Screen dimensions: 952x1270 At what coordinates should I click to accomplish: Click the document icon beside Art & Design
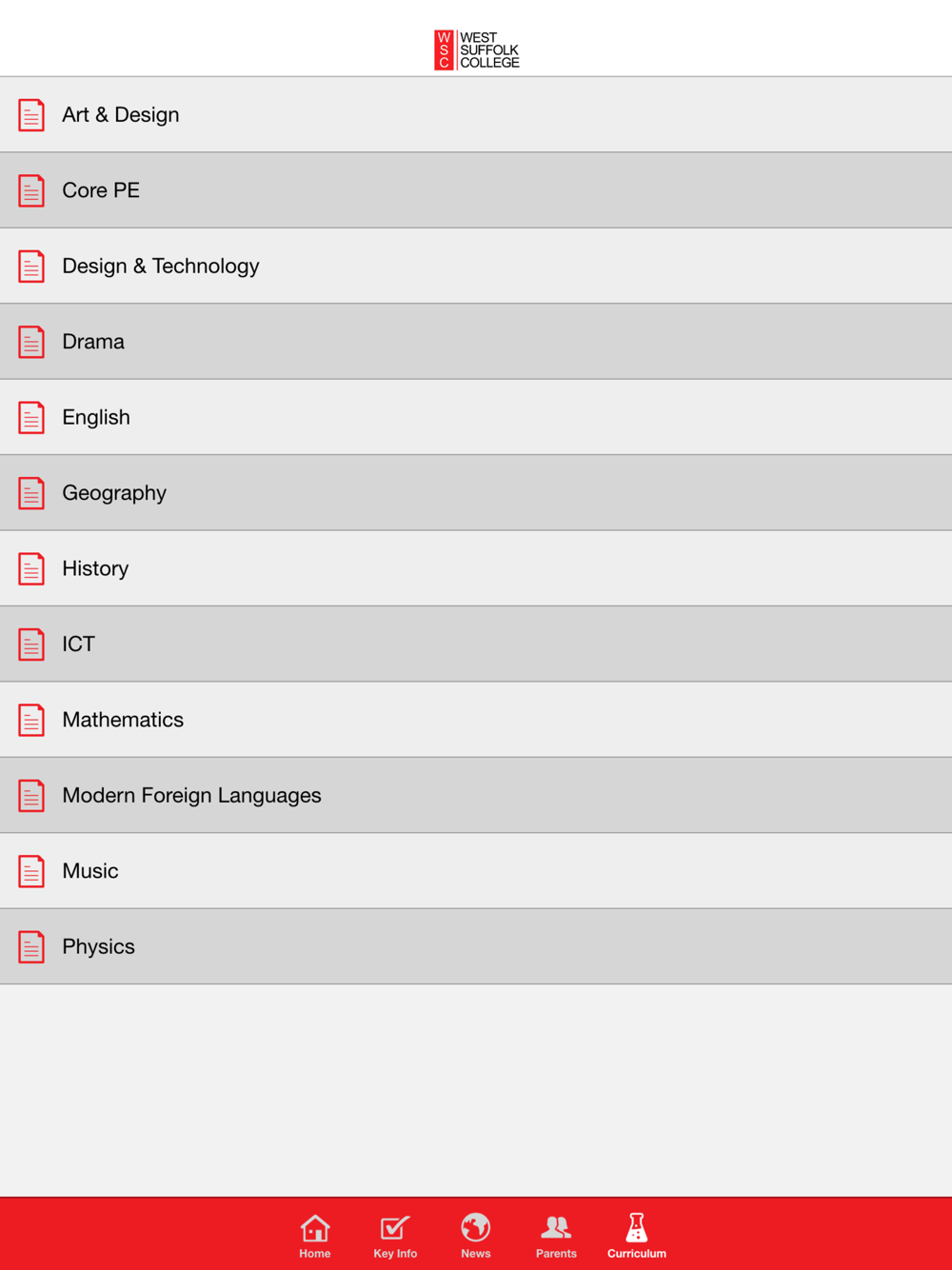click(31, 115)
